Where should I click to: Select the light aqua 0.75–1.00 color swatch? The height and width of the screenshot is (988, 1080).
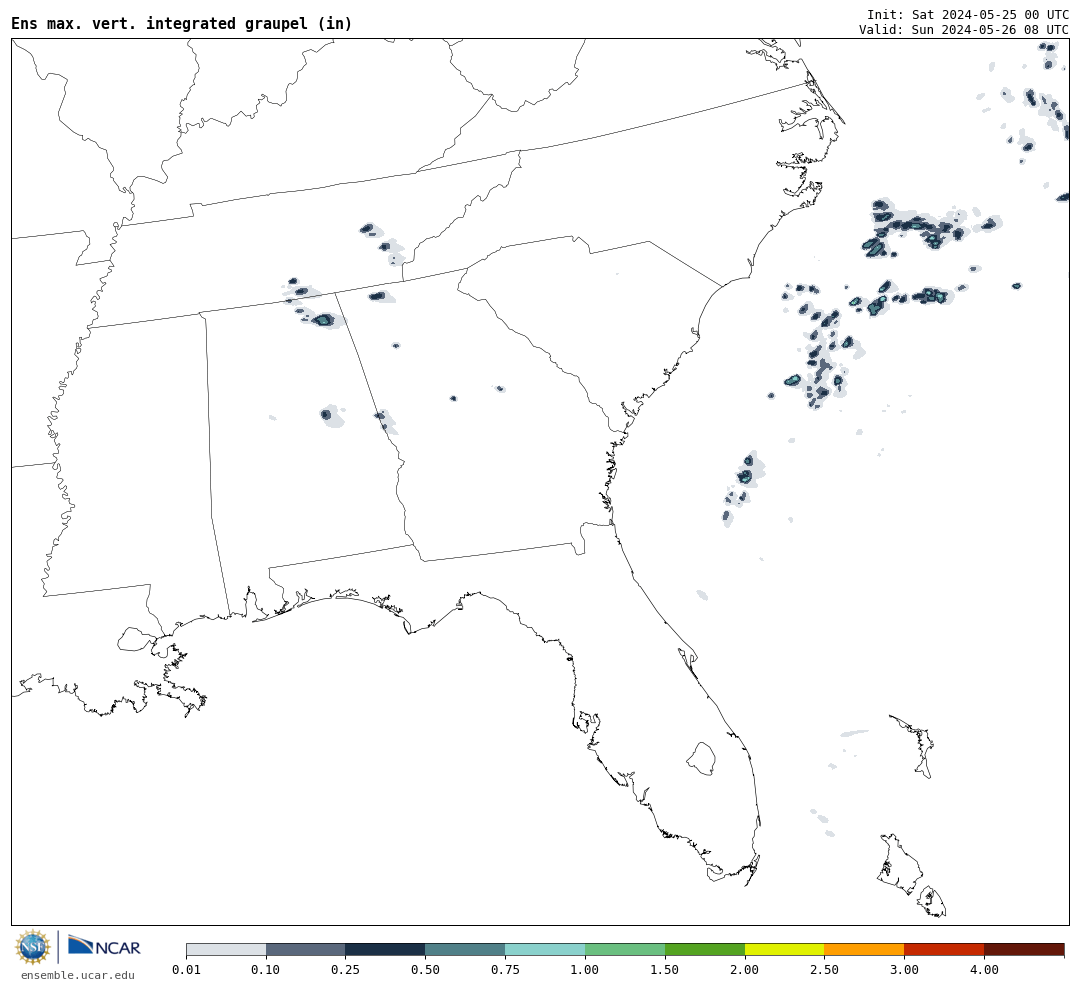545,950
